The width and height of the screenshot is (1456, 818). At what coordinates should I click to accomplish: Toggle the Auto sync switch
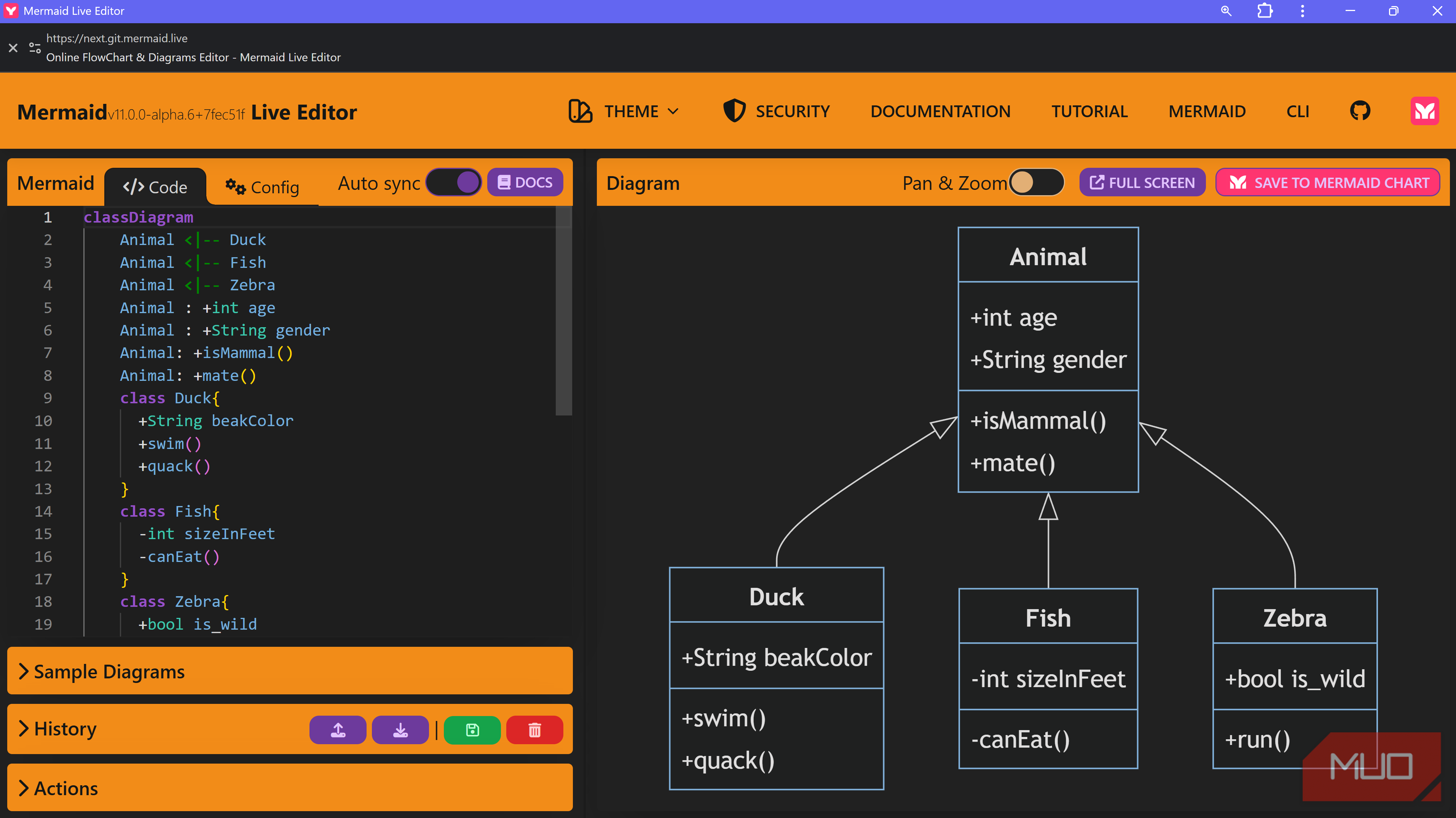tap(453, 183)
